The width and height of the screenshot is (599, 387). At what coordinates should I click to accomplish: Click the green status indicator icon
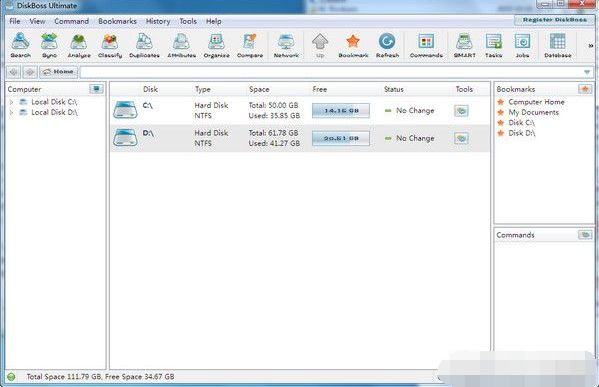pos(11,377)
